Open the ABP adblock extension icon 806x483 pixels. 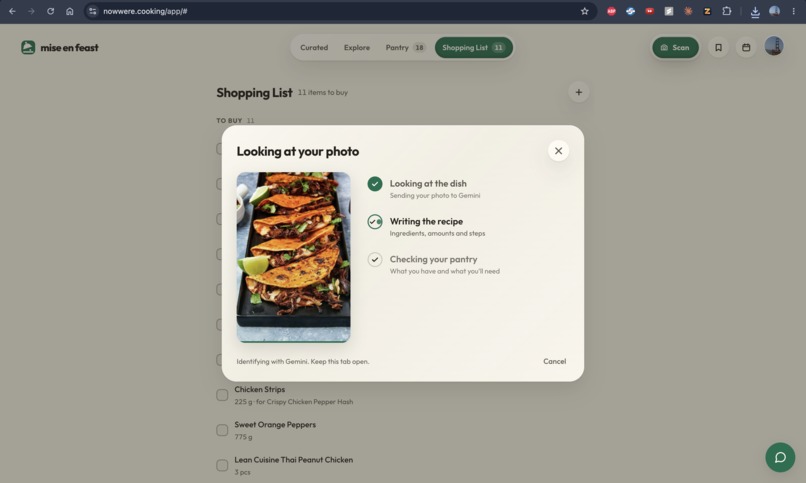611,11
